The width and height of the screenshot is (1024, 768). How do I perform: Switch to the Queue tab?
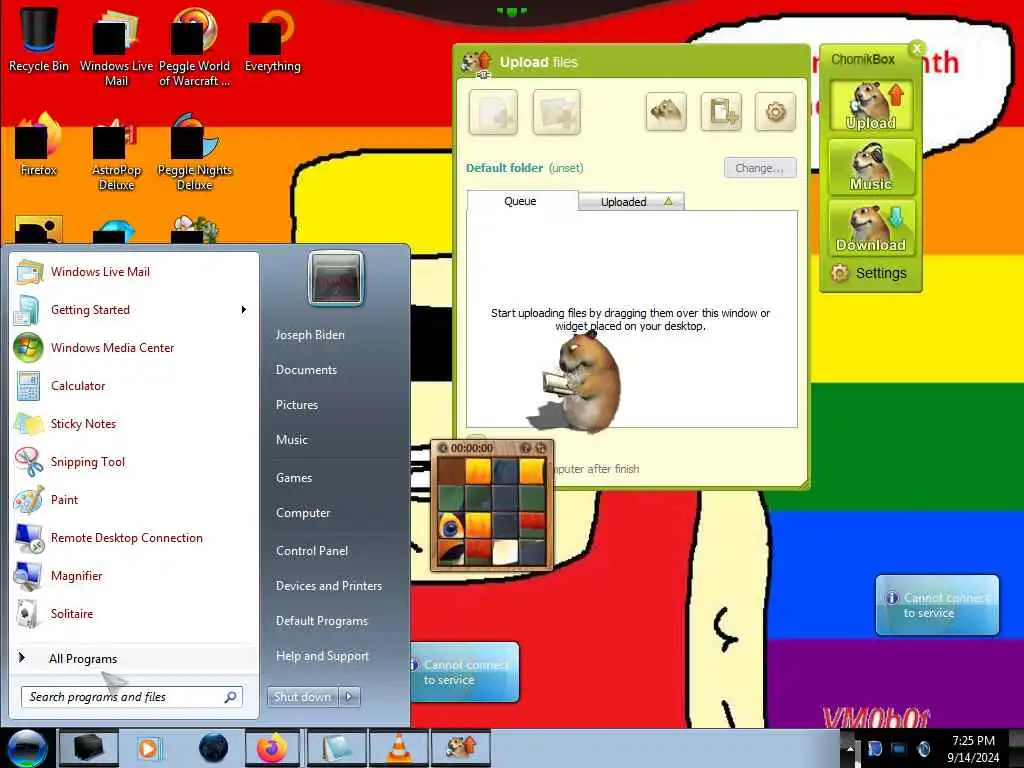pyautogui.click(x=520, y=201)
